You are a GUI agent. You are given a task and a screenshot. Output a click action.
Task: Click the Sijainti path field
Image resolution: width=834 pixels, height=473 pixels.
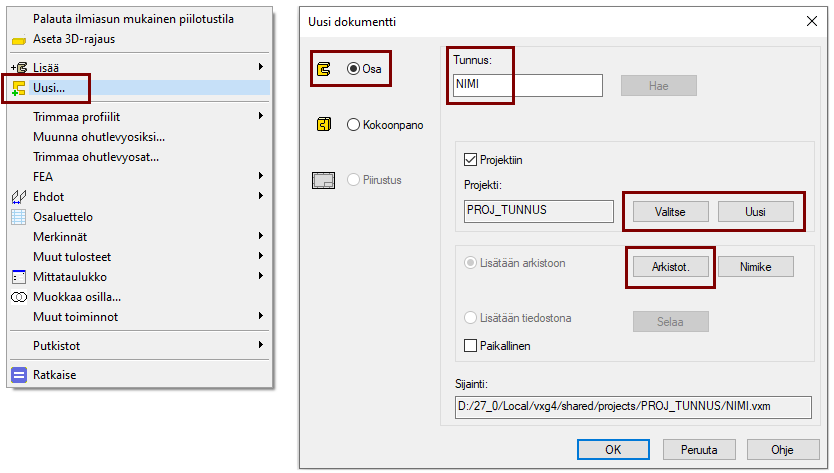[x=633, y=407]
